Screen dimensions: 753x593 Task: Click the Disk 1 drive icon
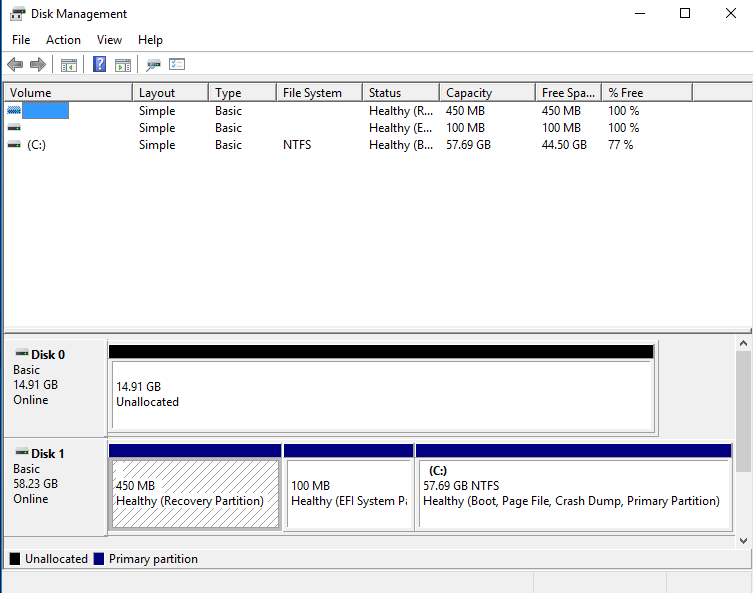click(22, 452)
